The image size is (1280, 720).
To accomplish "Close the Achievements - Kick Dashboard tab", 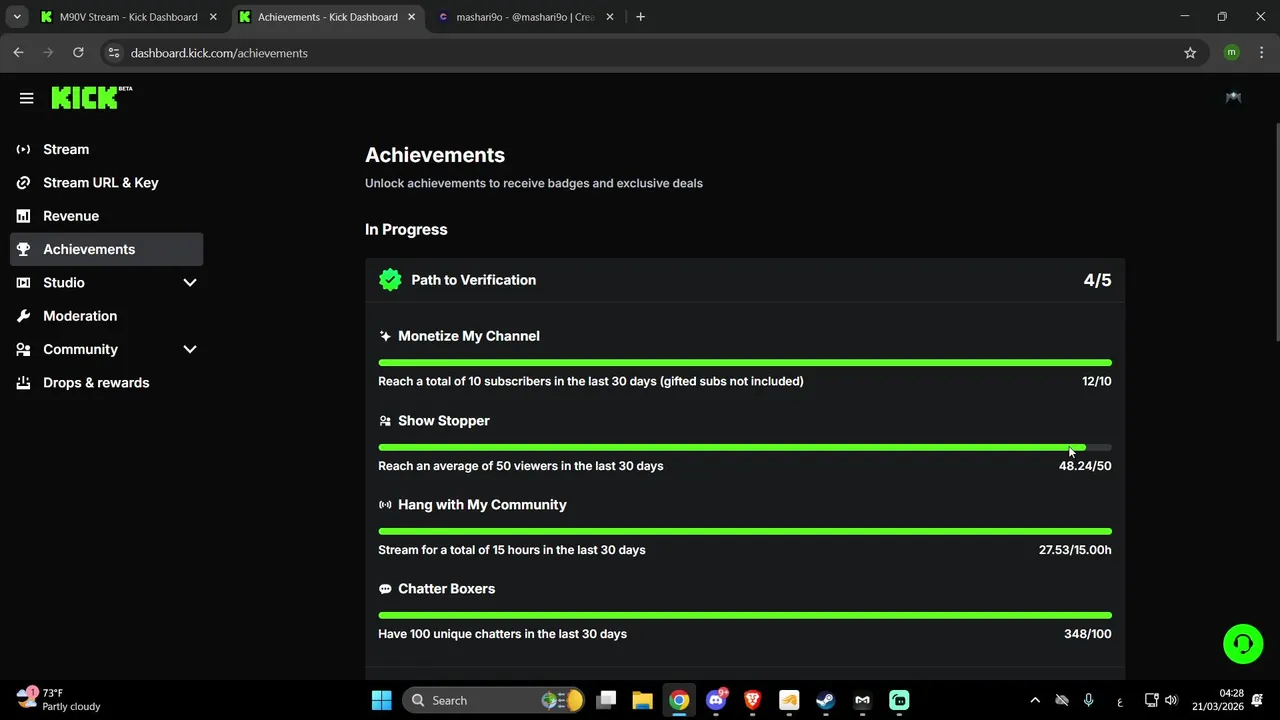I will [x=412, y=17].
